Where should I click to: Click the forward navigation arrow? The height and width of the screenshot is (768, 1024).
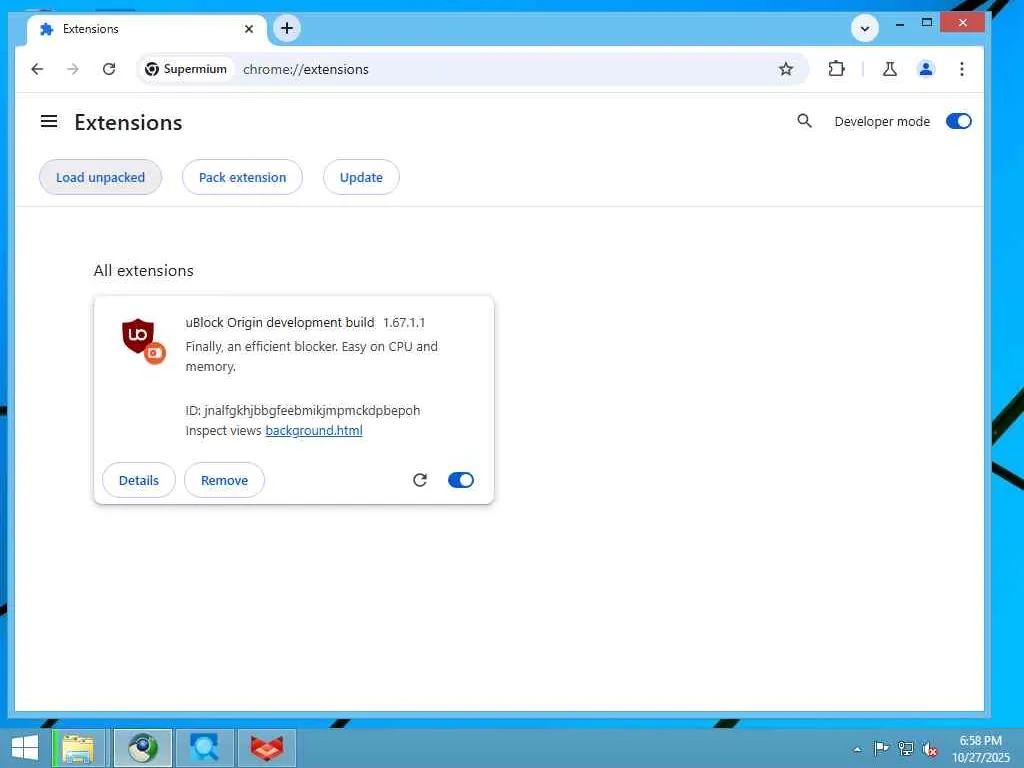(72, 69)
